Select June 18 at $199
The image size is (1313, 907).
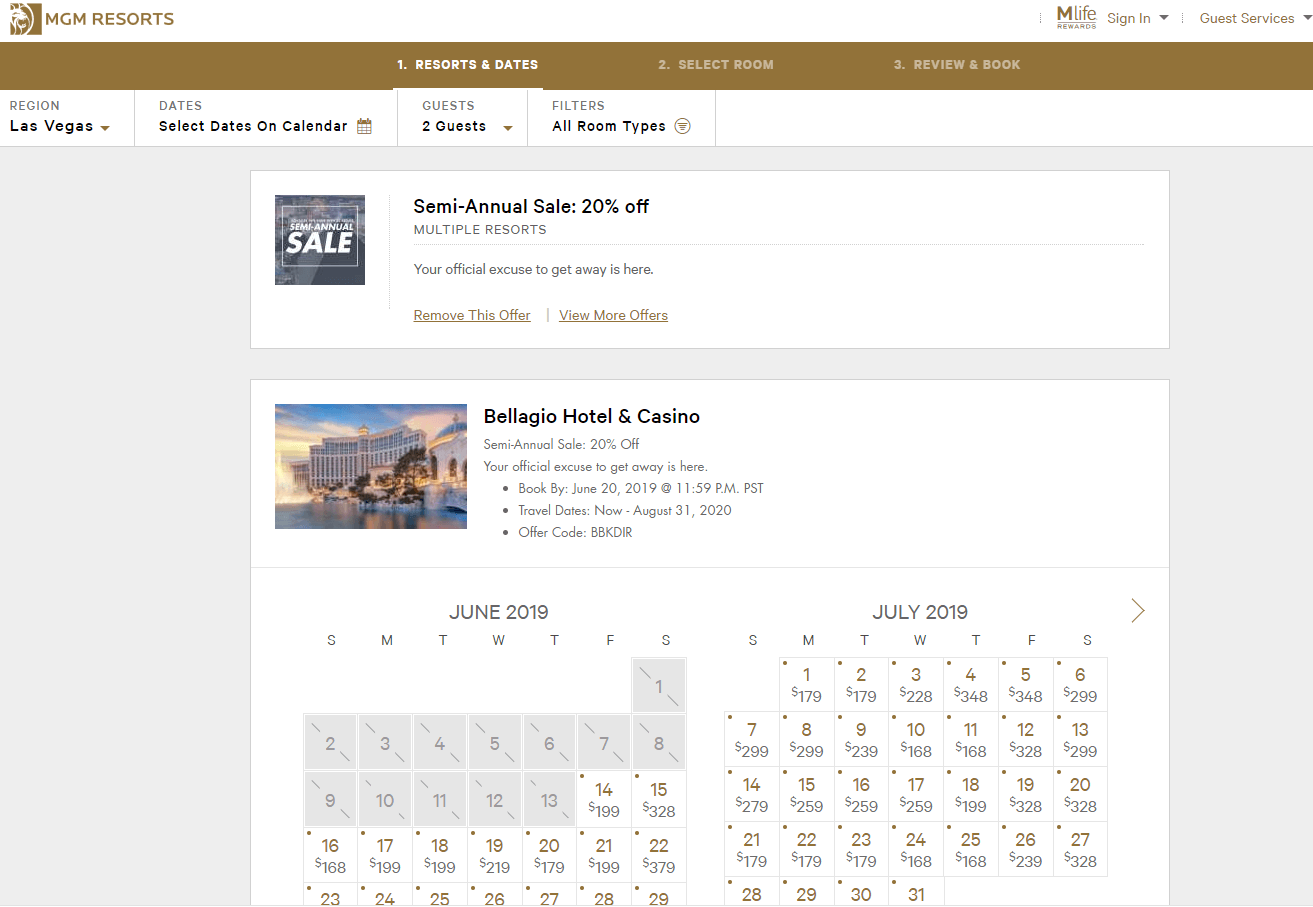click(440, 855)
